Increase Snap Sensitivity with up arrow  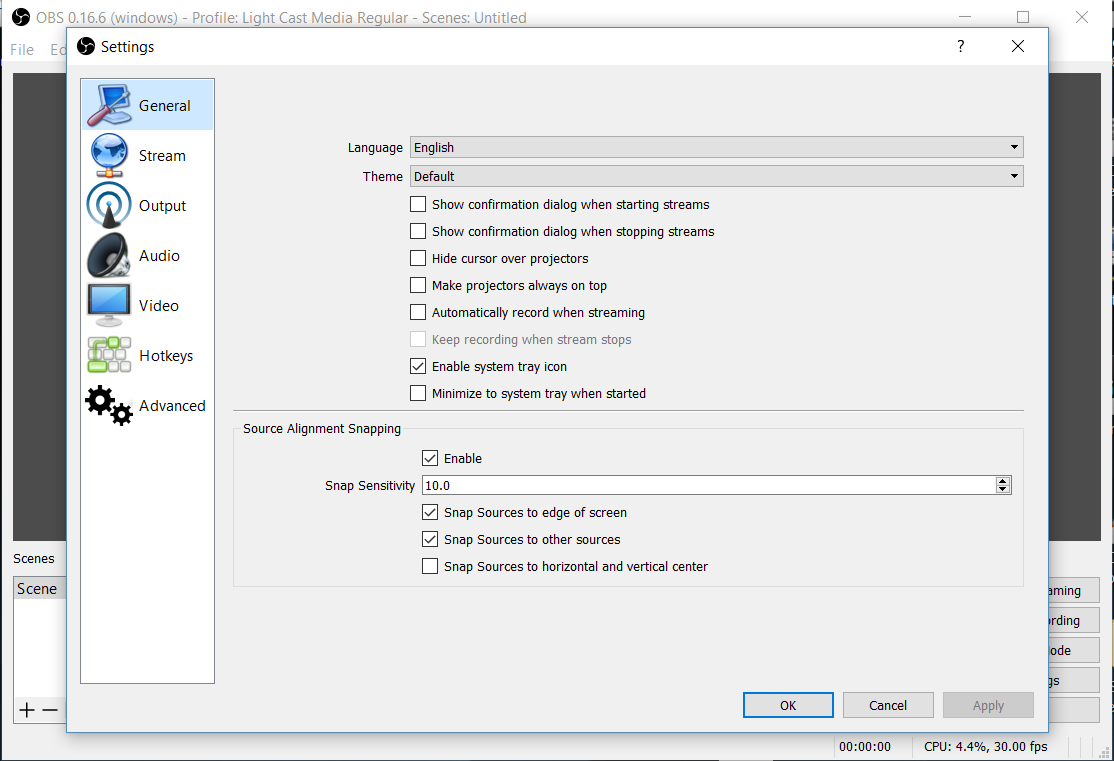[1003, 481]
